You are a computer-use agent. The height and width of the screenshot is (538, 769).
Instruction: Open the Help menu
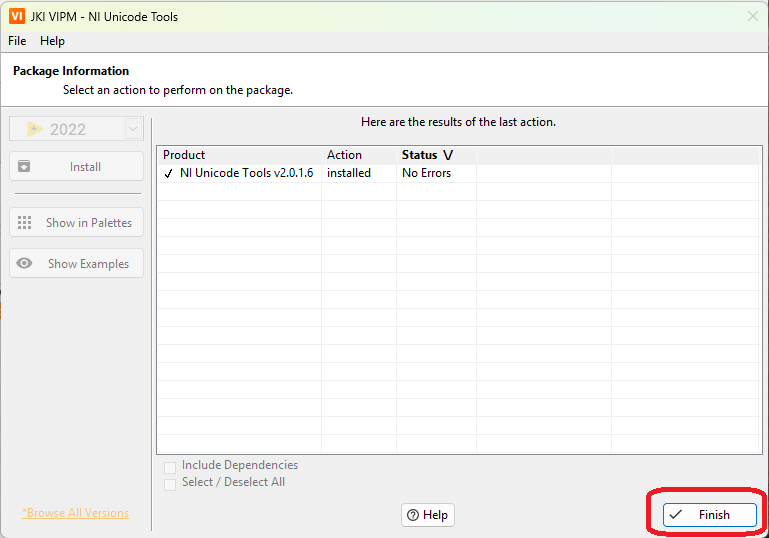pyautogui.click(x=52, y=41)
